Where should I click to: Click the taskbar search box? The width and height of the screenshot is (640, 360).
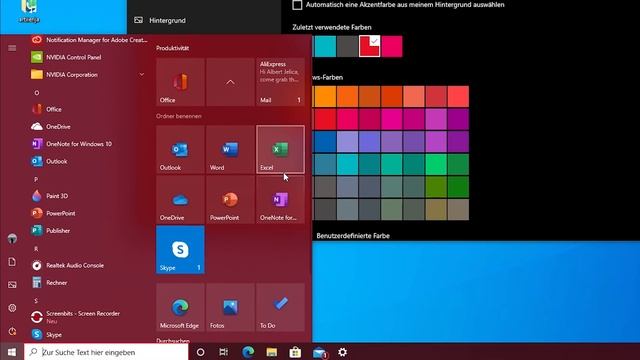pos(106,352)
